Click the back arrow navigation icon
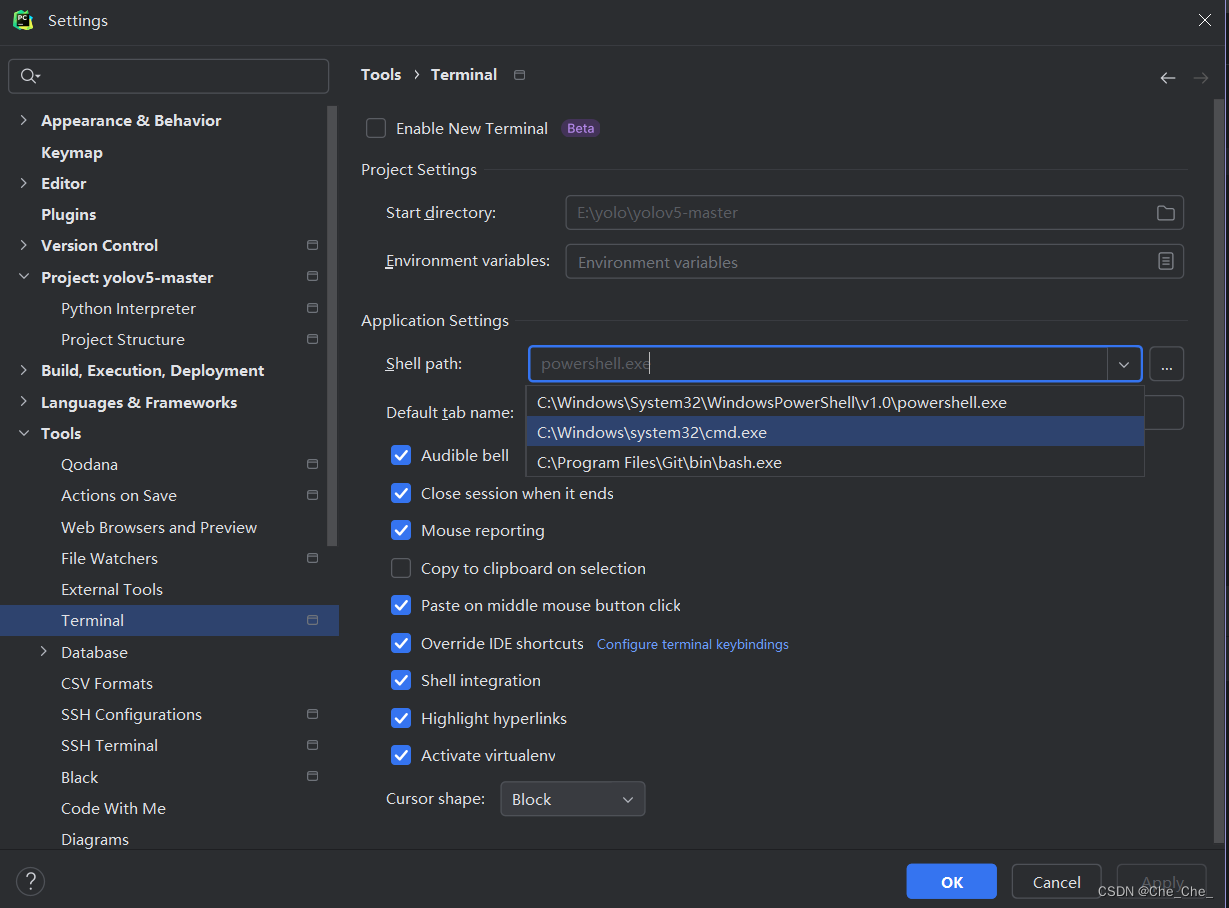 tap(1167, 78)
